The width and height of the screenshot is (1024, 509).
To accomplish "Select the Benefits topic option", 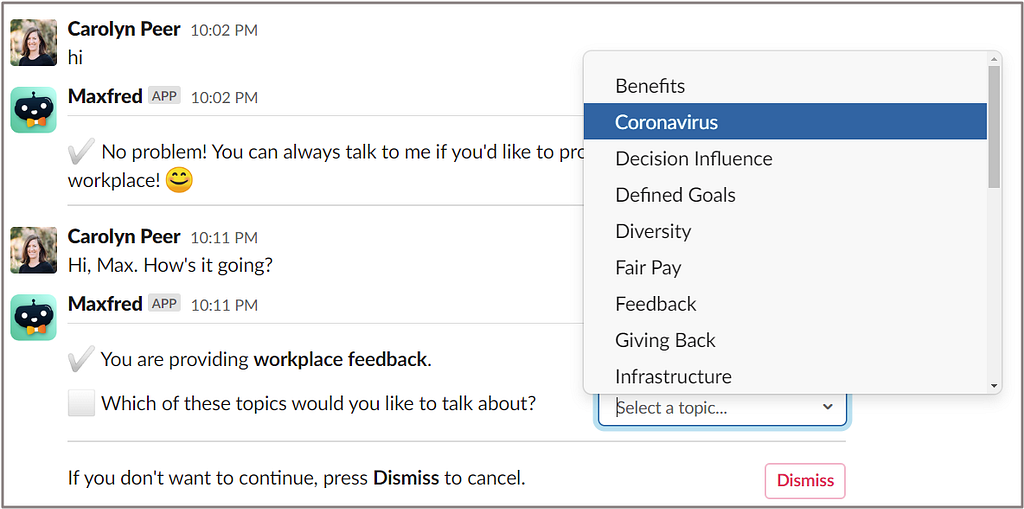I will [785, 86].
